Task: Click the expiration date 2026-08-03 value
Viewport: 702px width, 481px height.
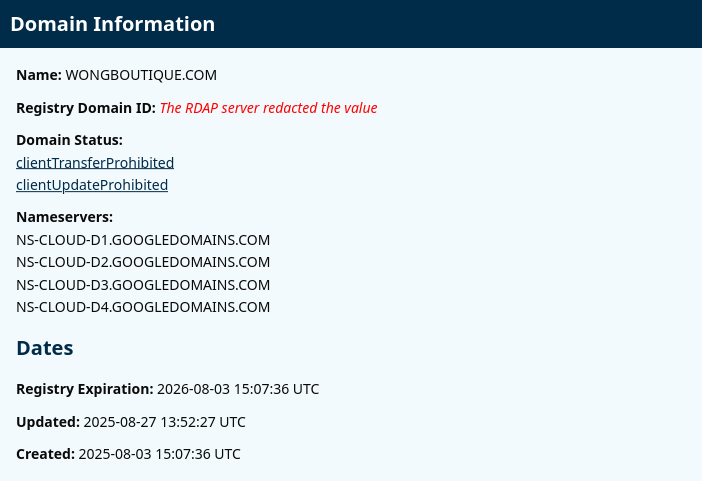Action: pyautogui.click(x=238, y=389)
